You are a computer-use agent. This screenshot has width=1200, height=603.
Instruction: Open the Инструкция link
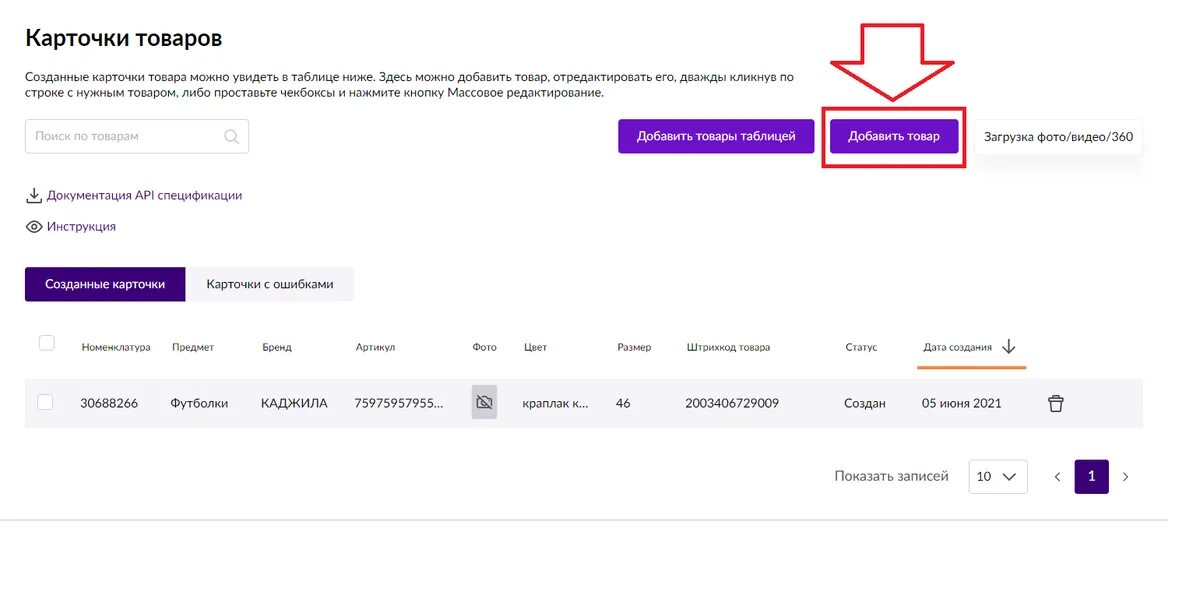point(81,227)
